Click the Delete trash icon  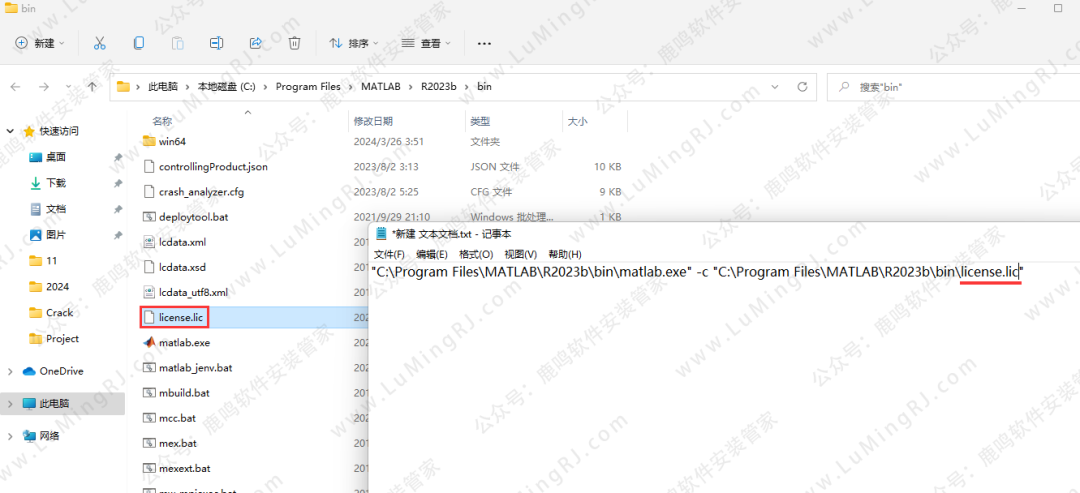tap(294, 43)
